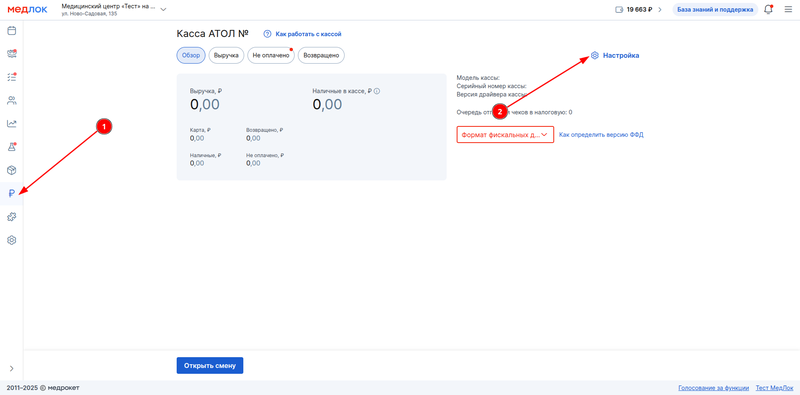Open the warehouse box sidebar icon
This screenshot has height=395, width=800.
click(11, 170)
